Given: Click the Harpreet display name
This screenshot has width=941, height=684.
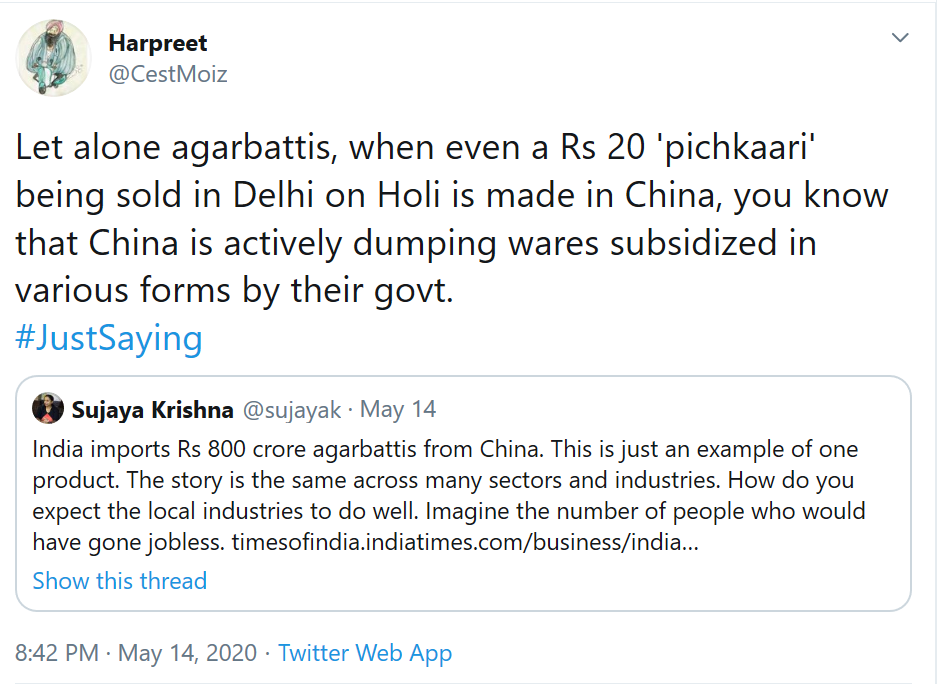Looking at the screenshot, I should click(x=160, y=43).
